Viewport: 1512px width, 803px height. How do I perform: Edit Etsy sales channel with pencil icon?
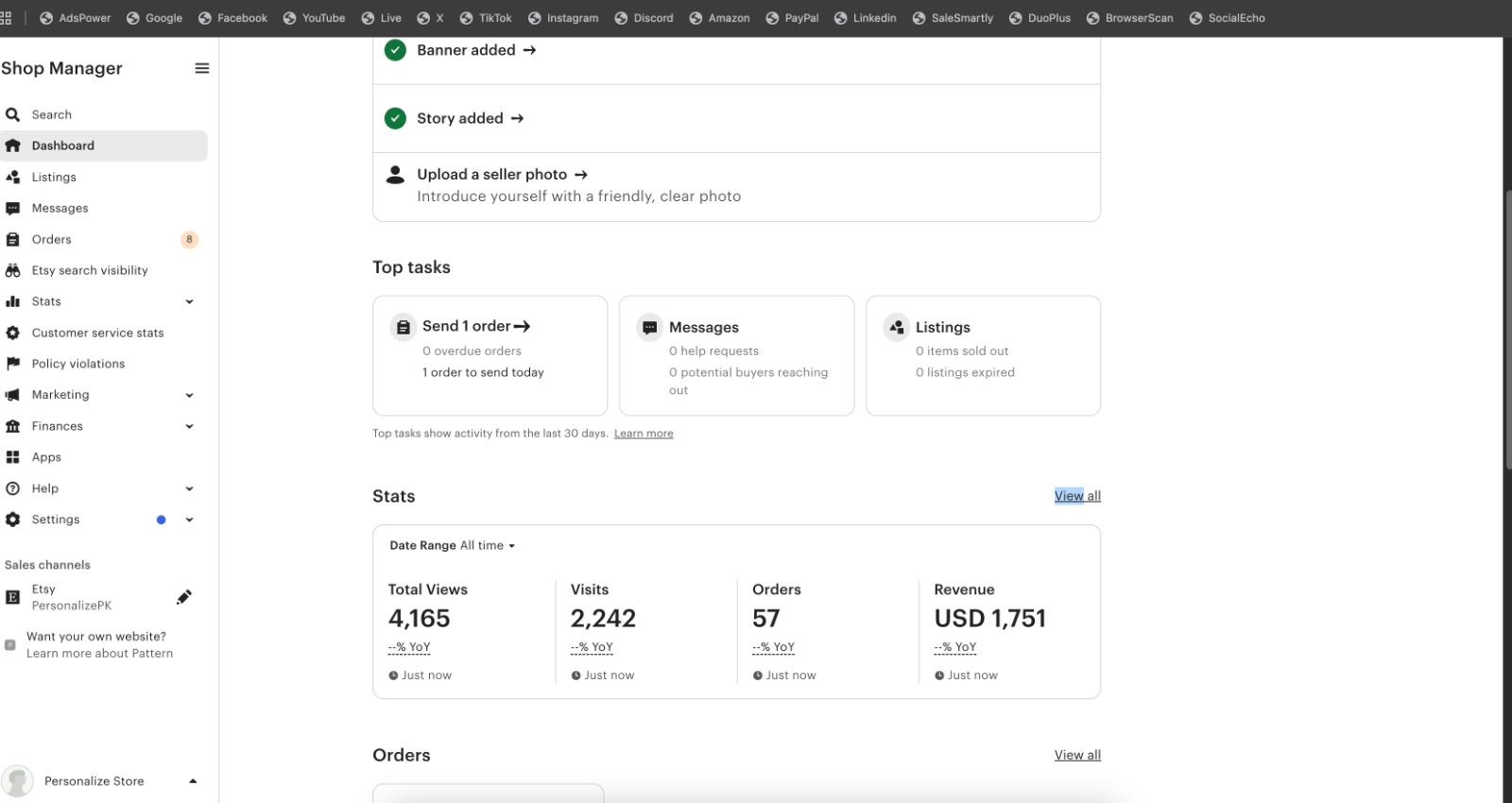(x=184, y=597)
